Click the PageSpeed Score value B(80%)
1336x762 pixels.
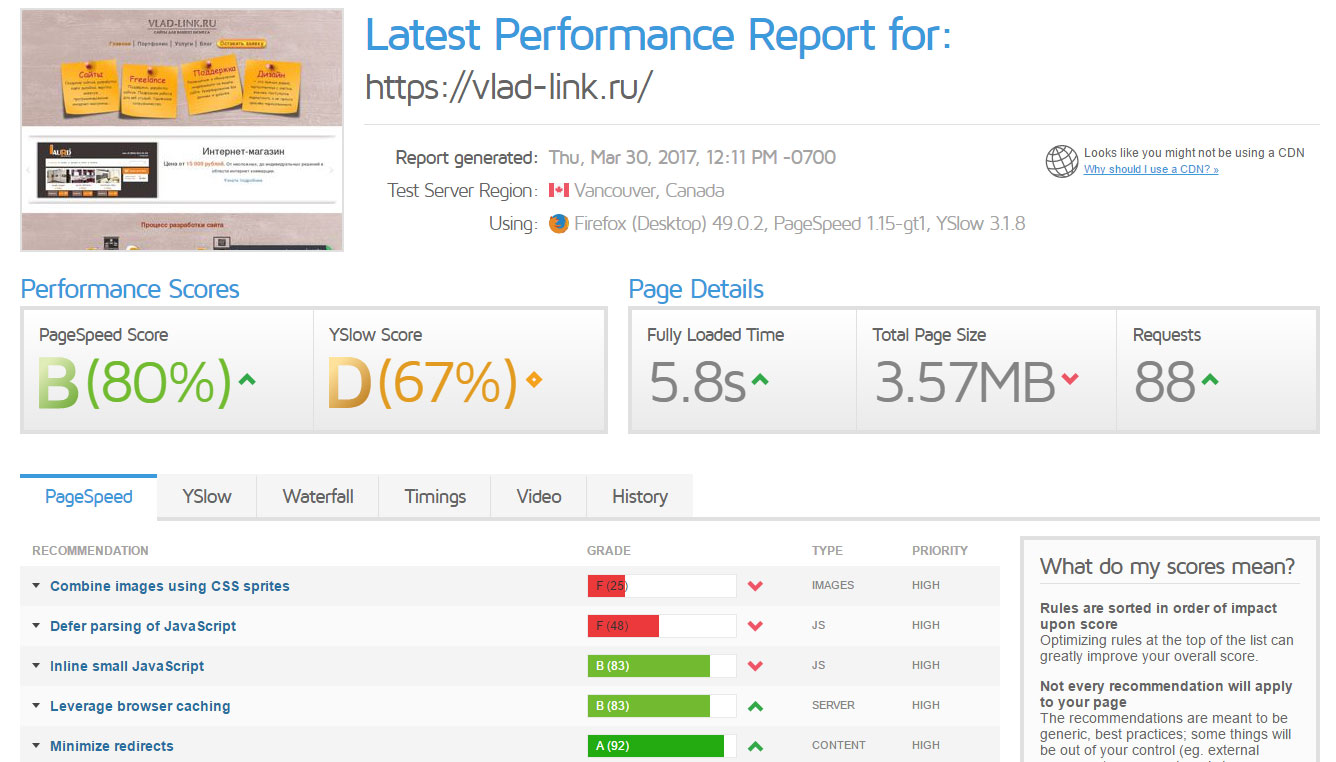coord(134,383)
